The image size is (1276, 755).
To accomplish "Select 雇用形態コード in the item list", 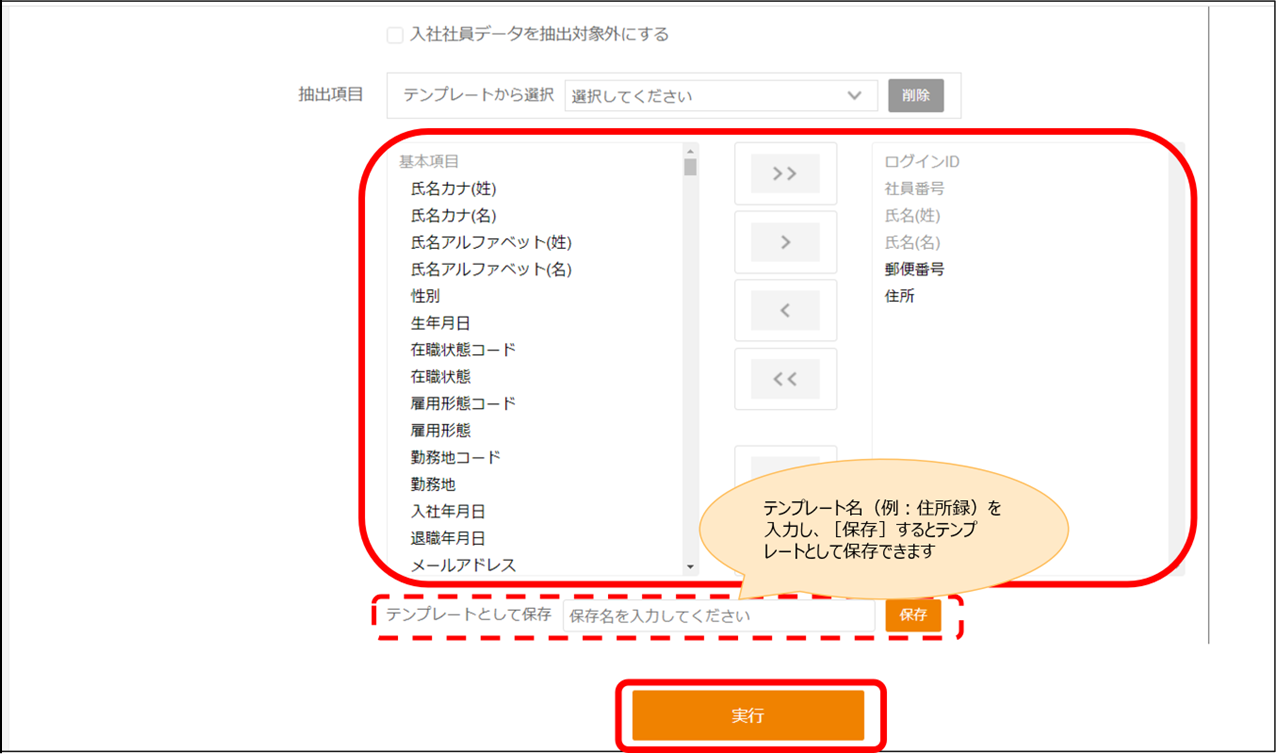I will tap(463, 404).
